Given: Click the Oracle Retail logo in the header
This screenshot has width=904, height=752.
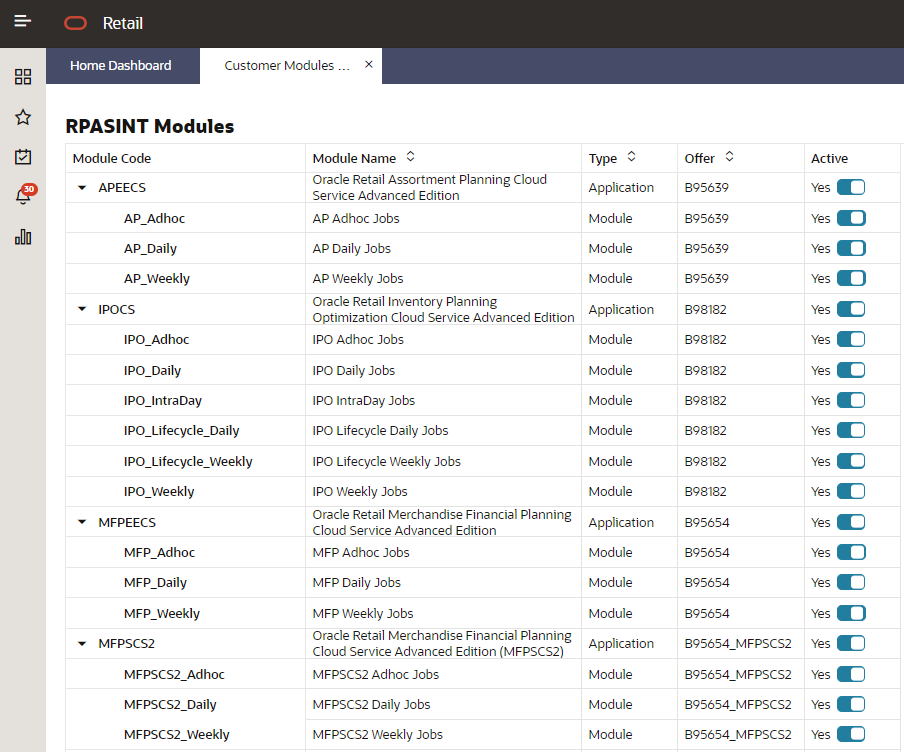Looking at the screenshot, I should click(75, 23).
